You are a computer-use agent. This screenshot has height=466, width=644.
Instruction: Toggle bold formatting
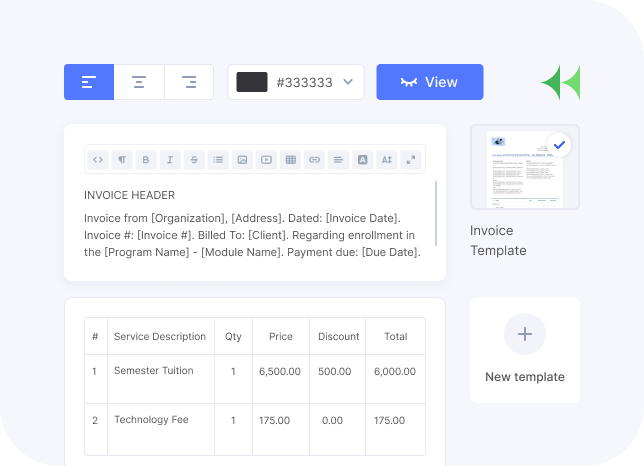tap(146, 160)
